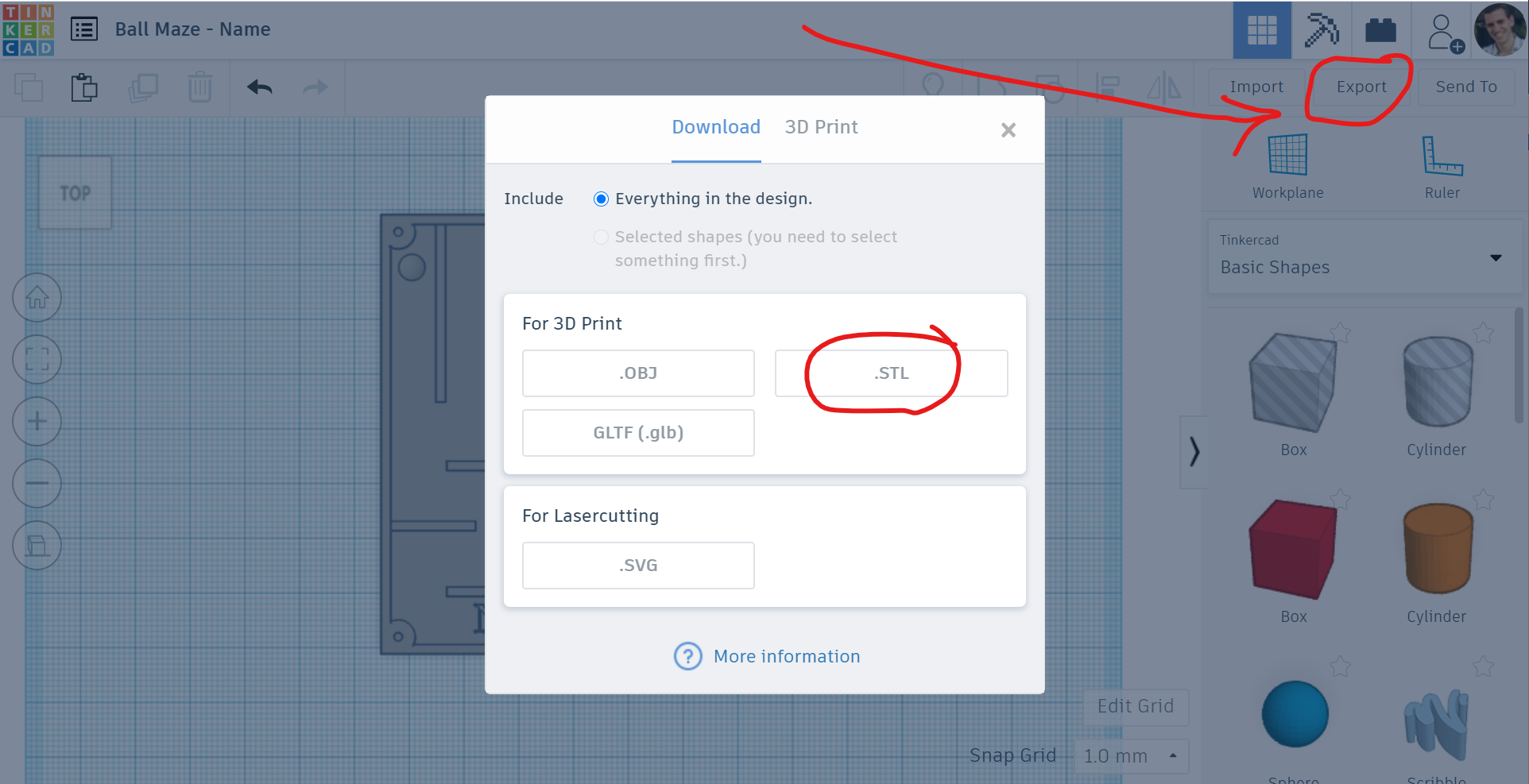This screenshot has width=1529, height=784.
Task: Select the striped hole Box shape
Action: pos(1293,383)
